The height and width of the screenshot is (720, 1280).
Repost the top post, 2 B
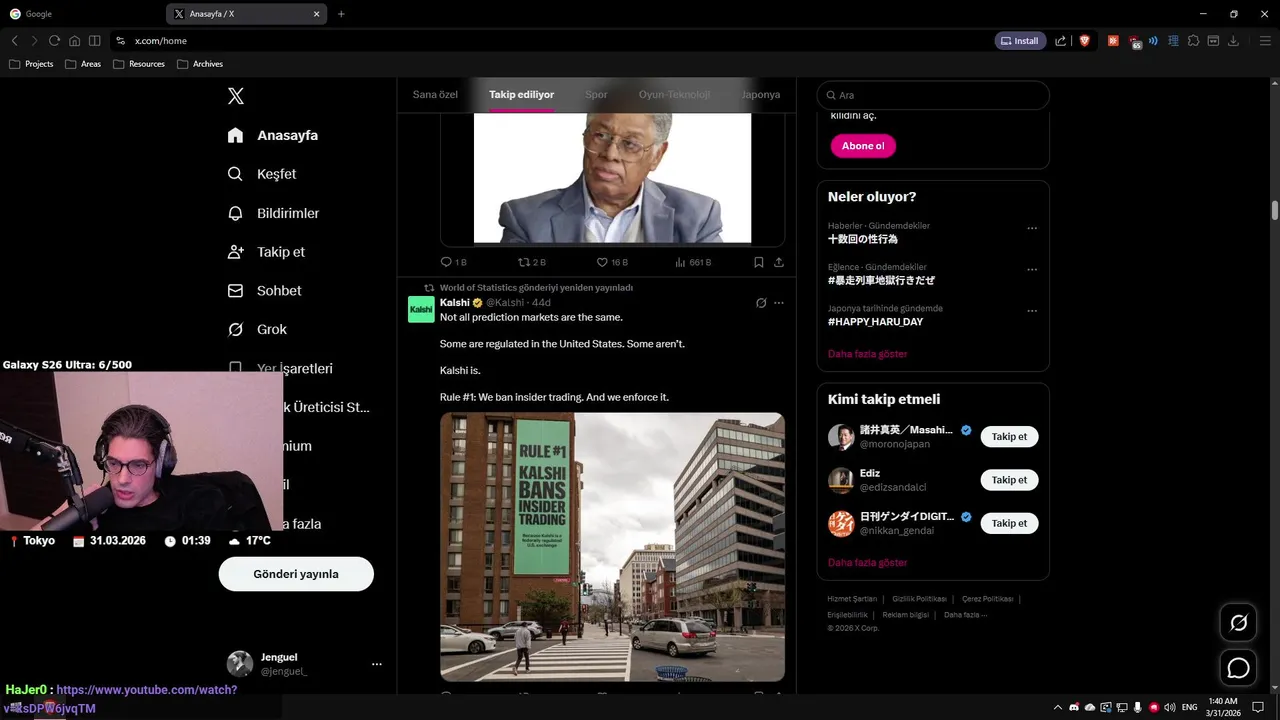point(531,262)
